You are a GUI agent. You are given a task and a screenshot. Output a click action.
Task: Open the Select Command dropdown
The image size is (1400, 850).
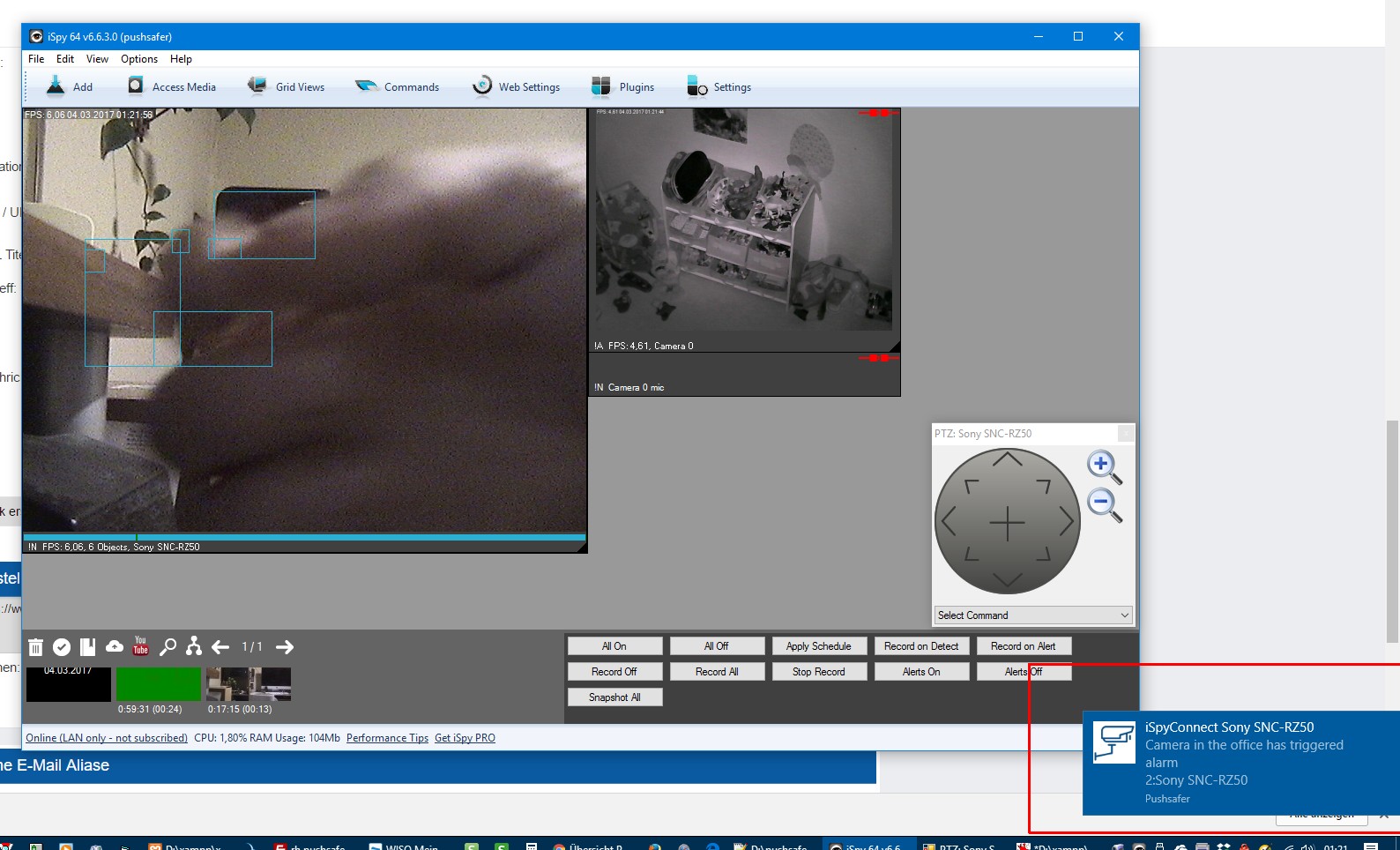(1033, 615)
